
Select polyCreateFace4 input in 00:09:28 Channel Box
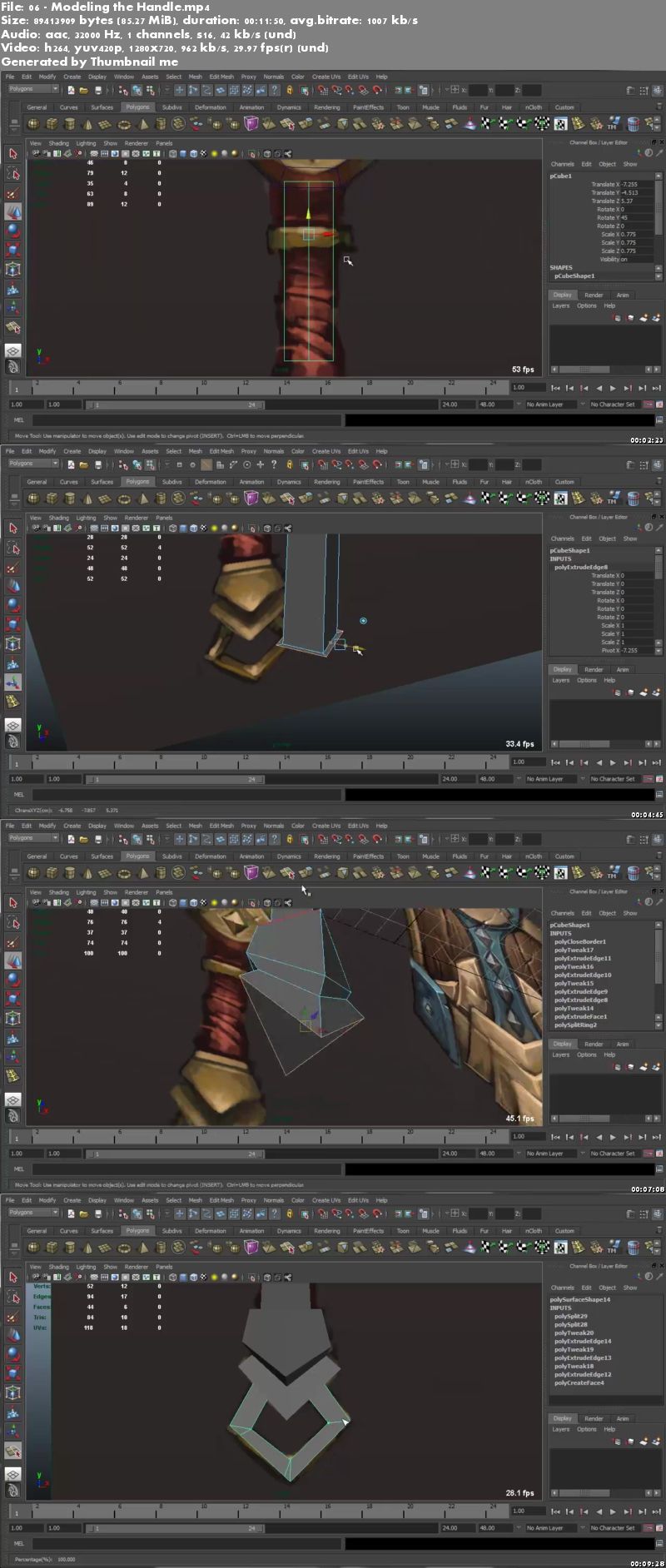[x=579, y=1383]
